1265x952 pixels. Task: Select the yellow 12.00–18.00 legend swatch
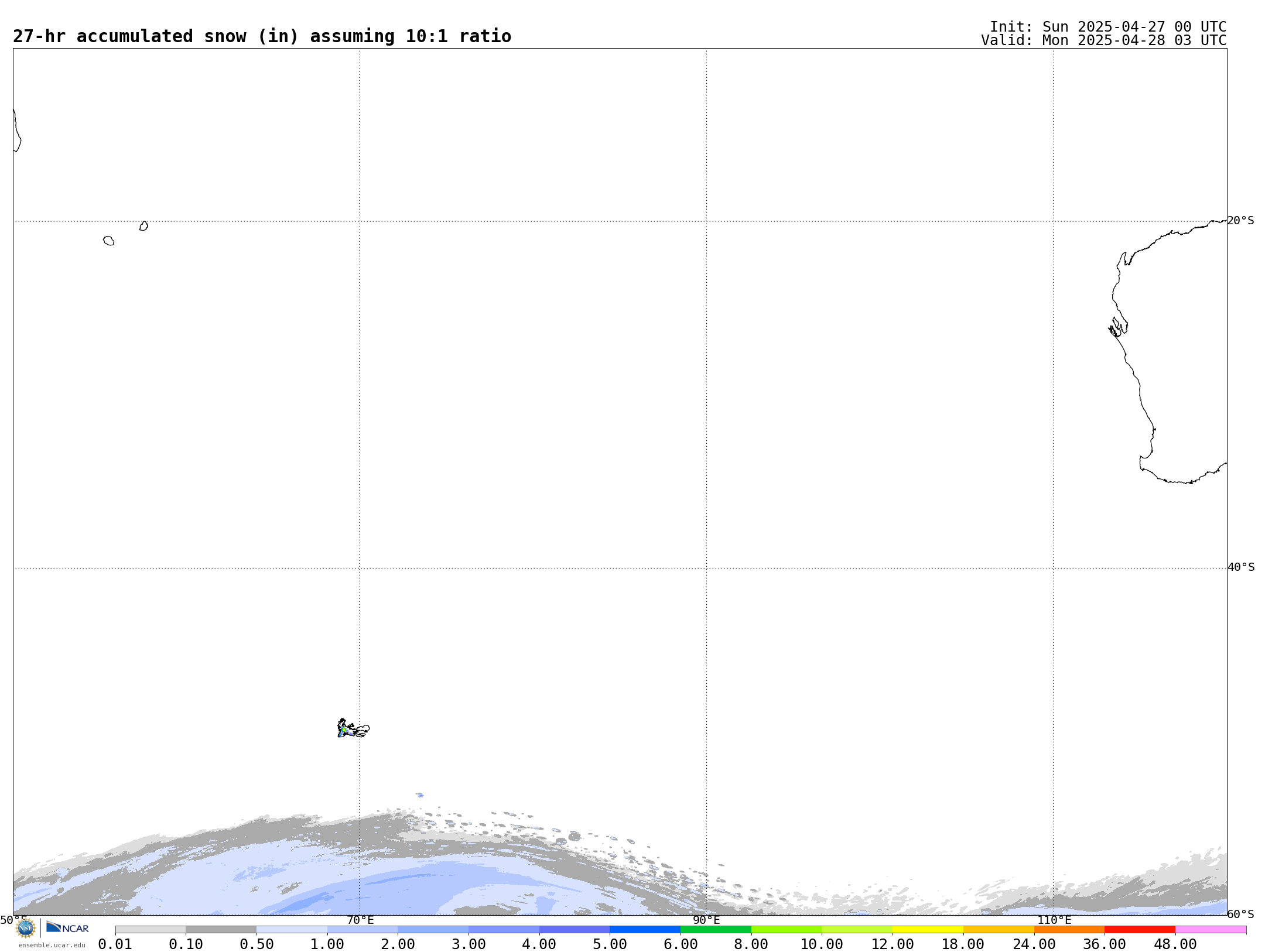pyautogui.click(x=928, y=930)
